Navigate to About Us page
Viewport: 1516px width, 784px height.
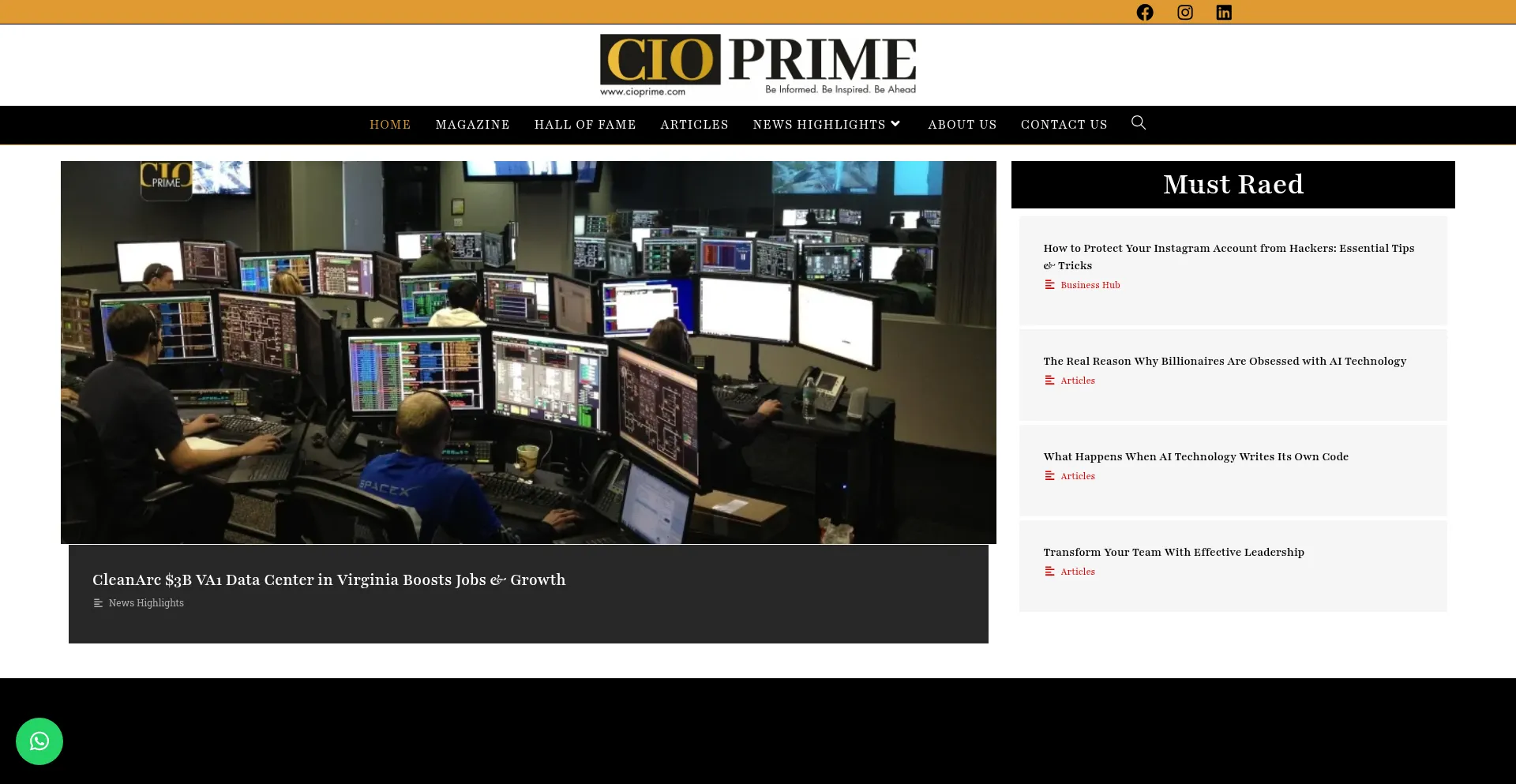(962, 125)
